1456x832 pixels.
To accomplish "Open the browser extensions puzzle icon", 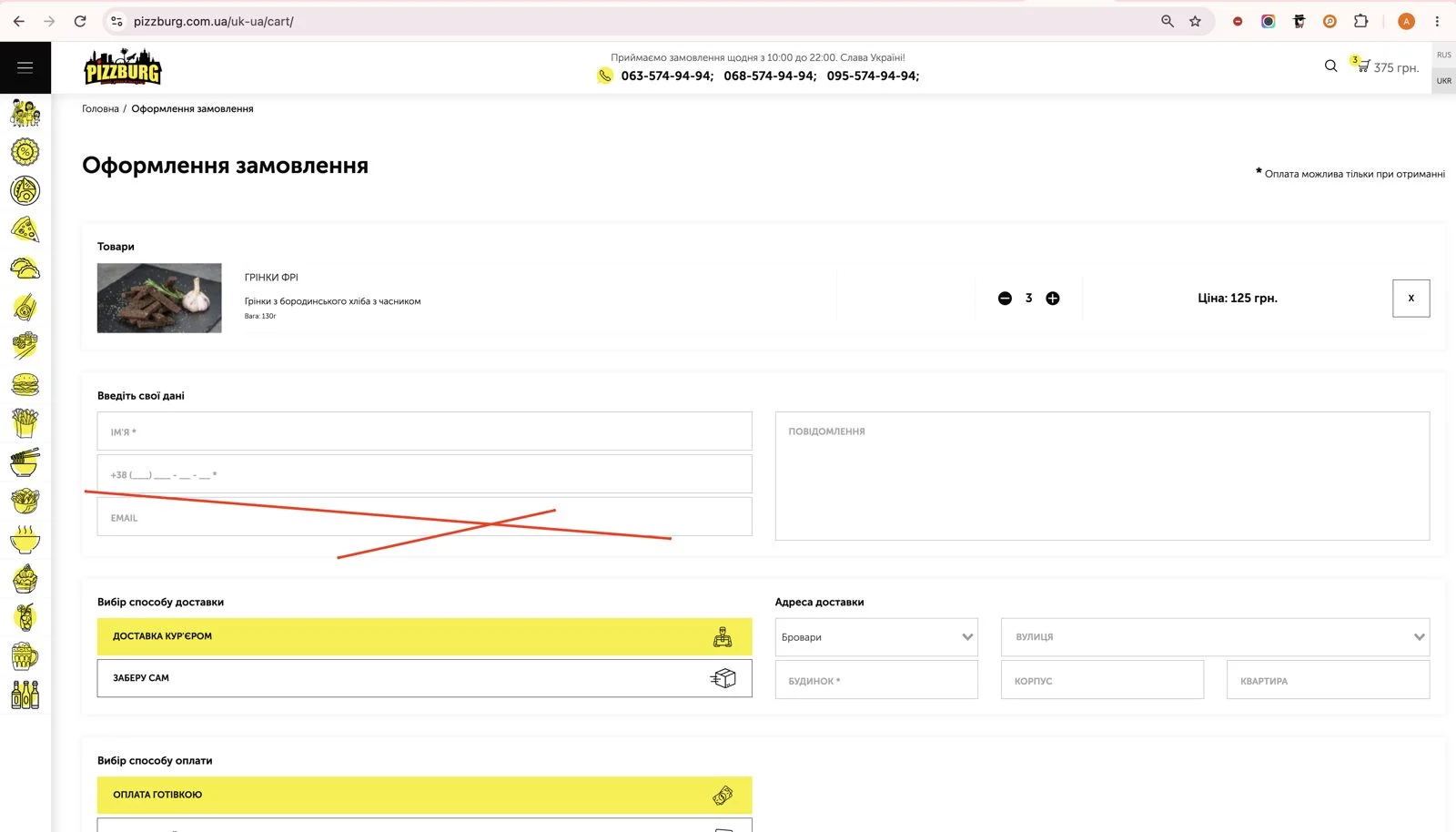I will 1360,21.
